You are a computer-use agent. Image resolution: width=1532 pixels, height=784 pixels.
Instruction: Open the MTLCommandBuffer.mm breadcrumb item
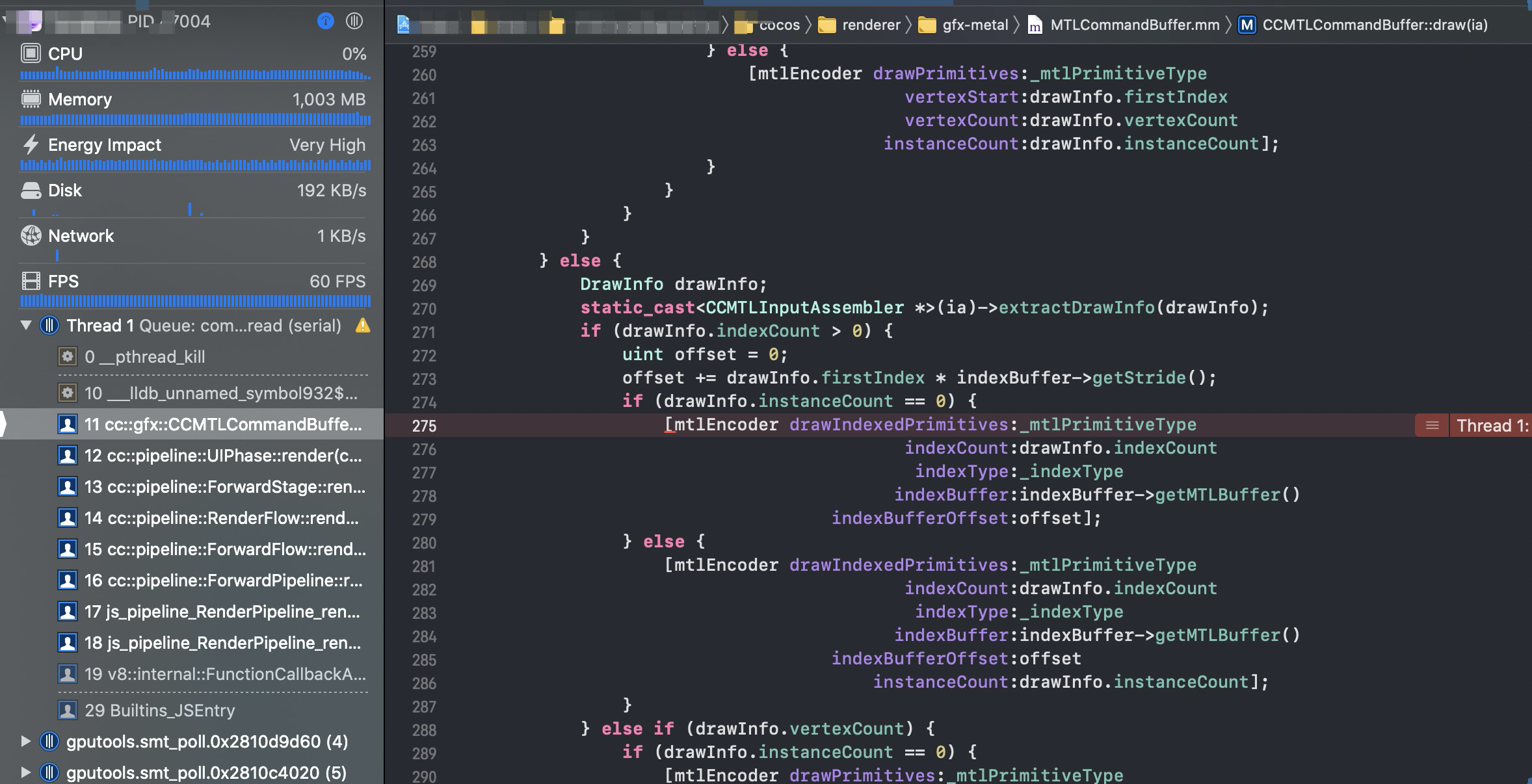click(1134, 25)
